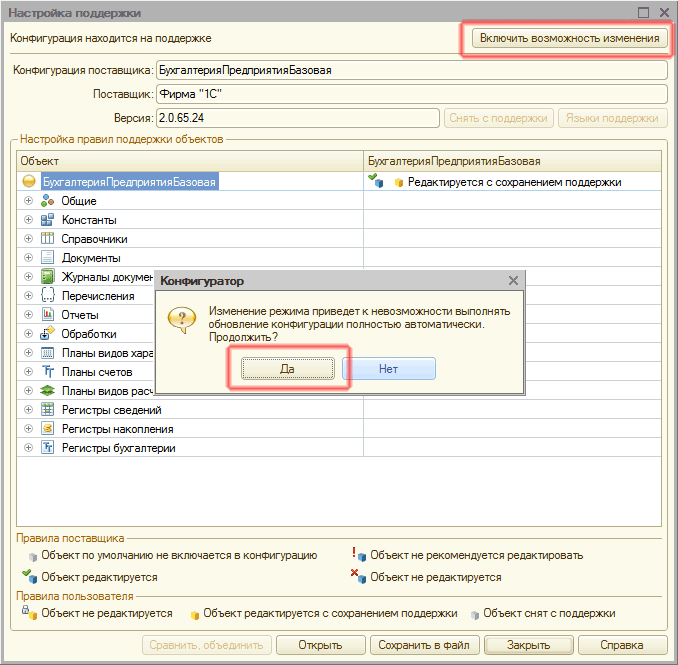The image size is (678, 665).
Task: Expand the Регистры сведений node
Action: click(x=28, y=410)
